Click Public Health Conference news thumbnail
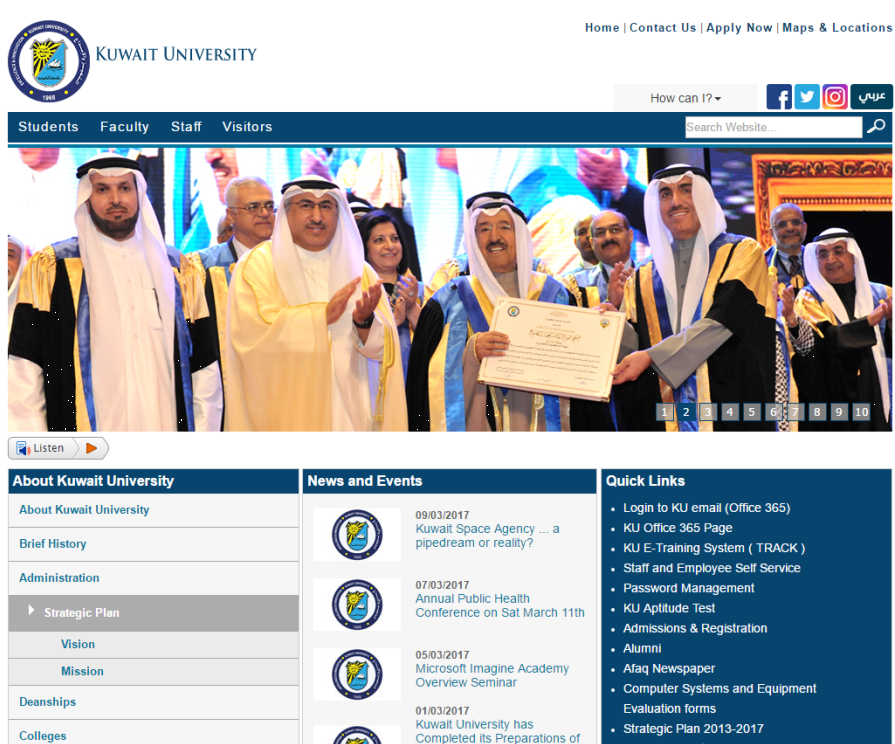895x744 pixels. (357, 604)
